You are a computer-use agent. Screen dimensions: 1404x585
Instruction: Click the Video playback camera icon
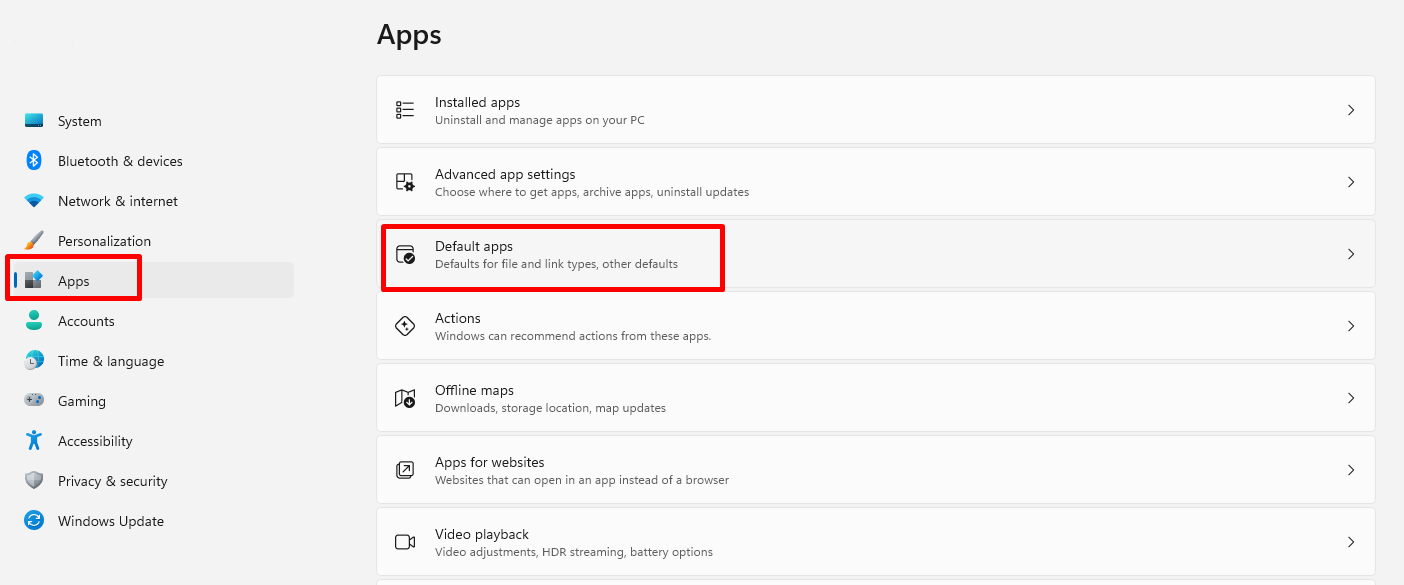click(405, 542)
